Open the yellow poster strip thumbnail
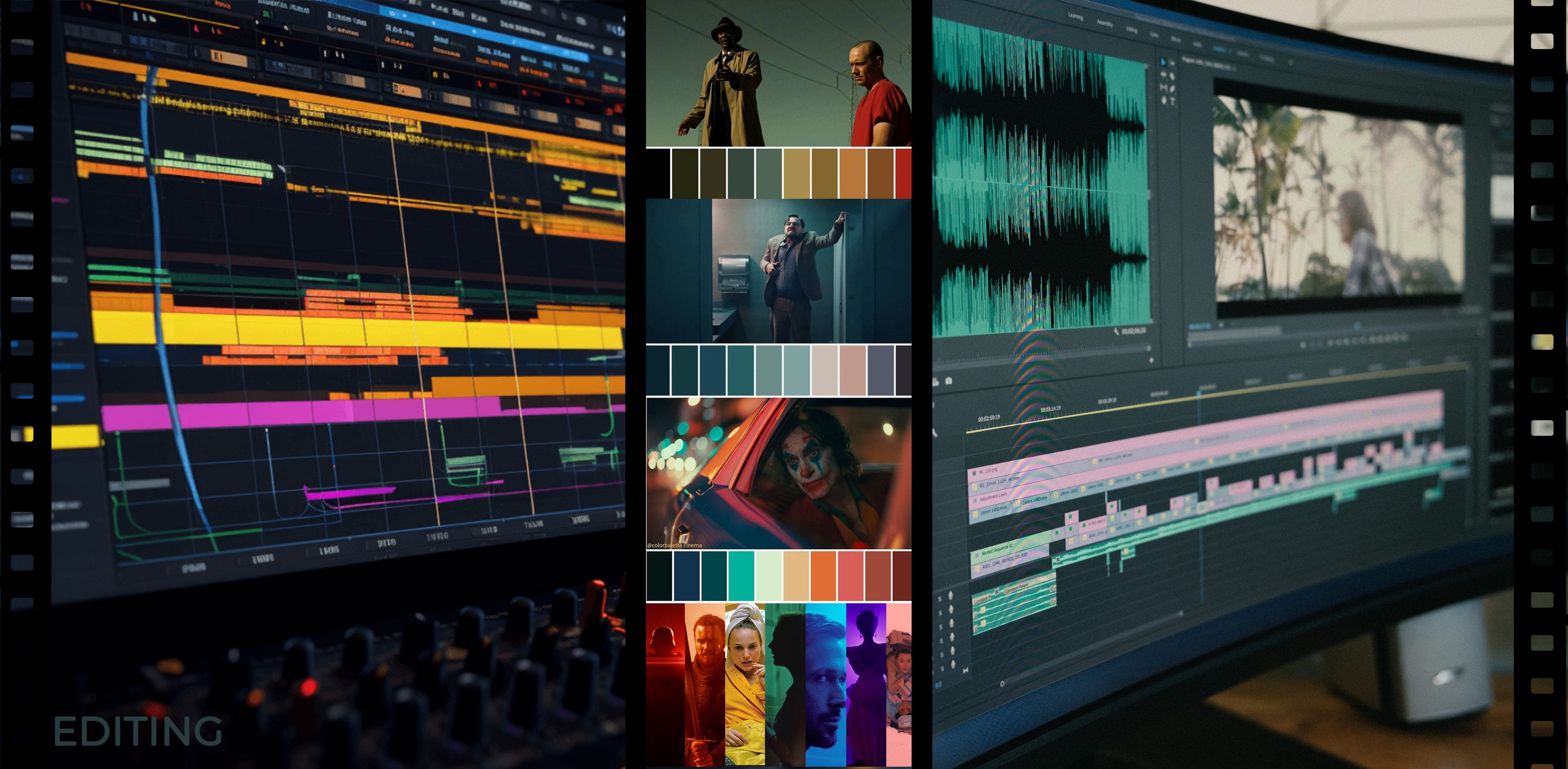 click(x=745, y=684)
